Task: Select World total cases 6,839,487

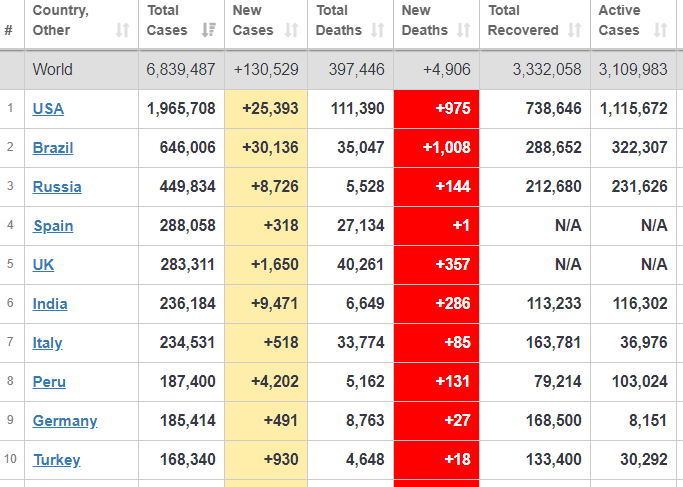Action: coord(181,69)
